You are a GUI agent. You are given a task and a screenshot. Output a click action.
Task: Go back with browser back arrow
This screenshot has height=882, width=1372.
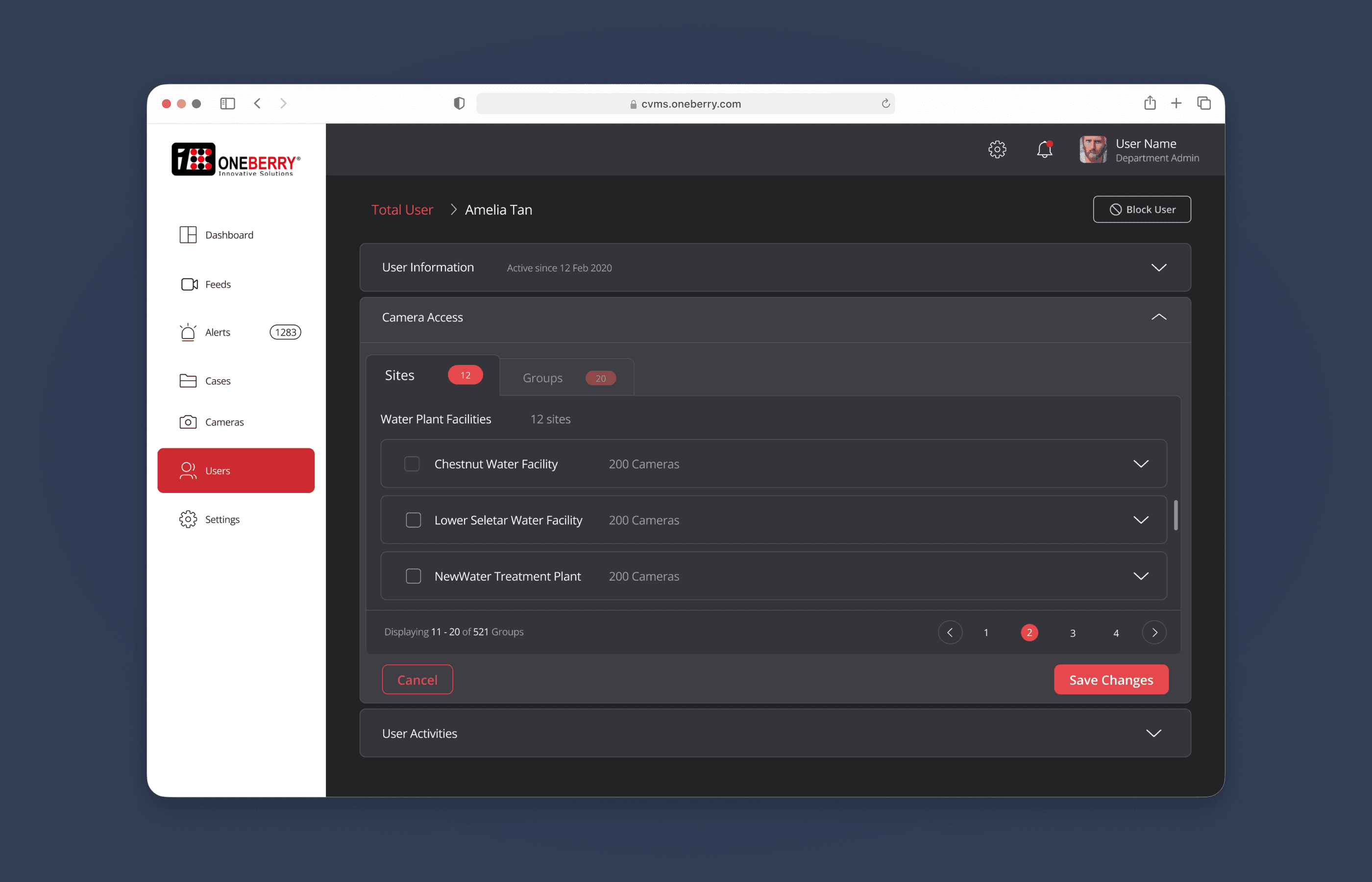click(x=258, y=104)
